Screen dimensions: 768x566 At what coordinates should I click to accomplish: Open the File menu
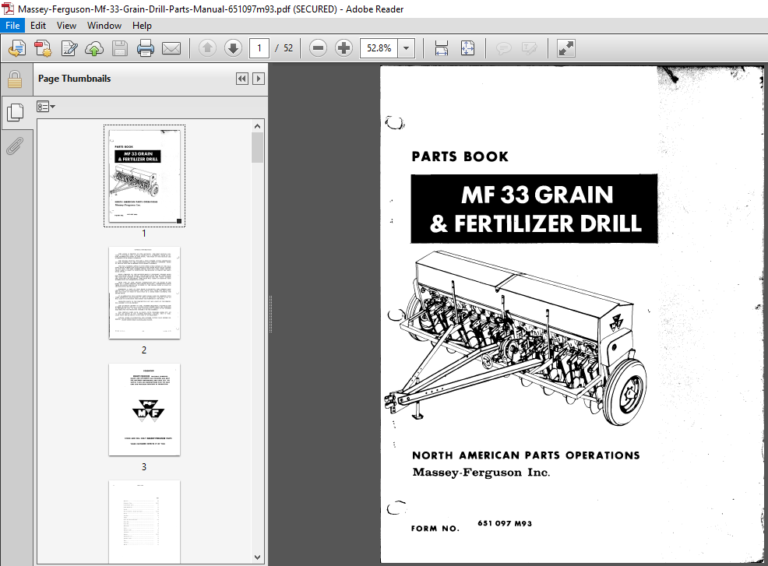12,25
